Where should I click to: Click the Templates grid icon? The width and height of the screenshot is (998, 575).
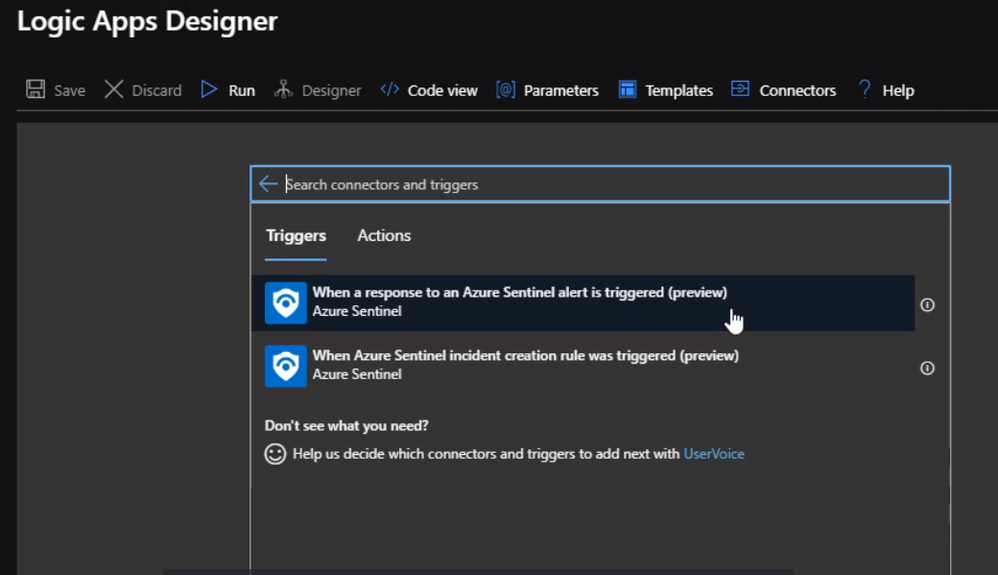tap(627, 90)
